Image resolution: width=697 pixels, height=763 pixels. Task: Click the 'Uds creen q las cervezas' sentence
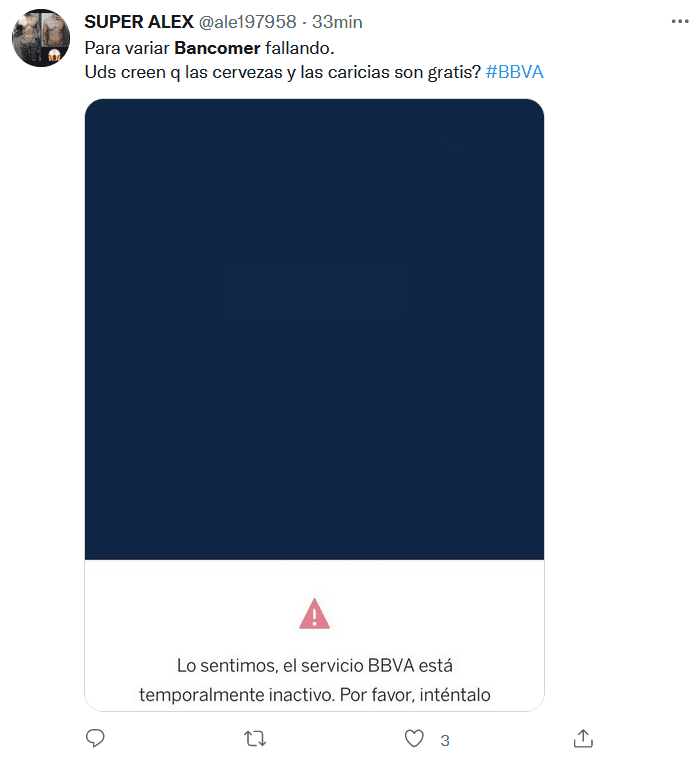[x=283, y=72]
